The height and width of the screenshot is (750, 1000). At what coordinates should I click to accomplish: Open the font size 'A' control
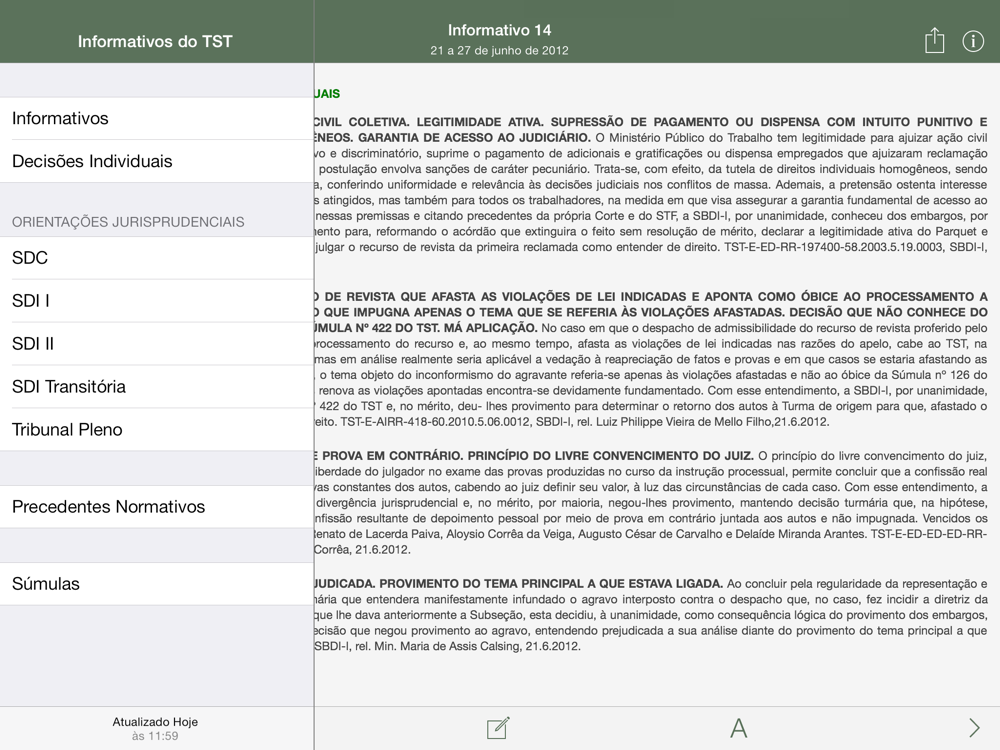[739, 728]
